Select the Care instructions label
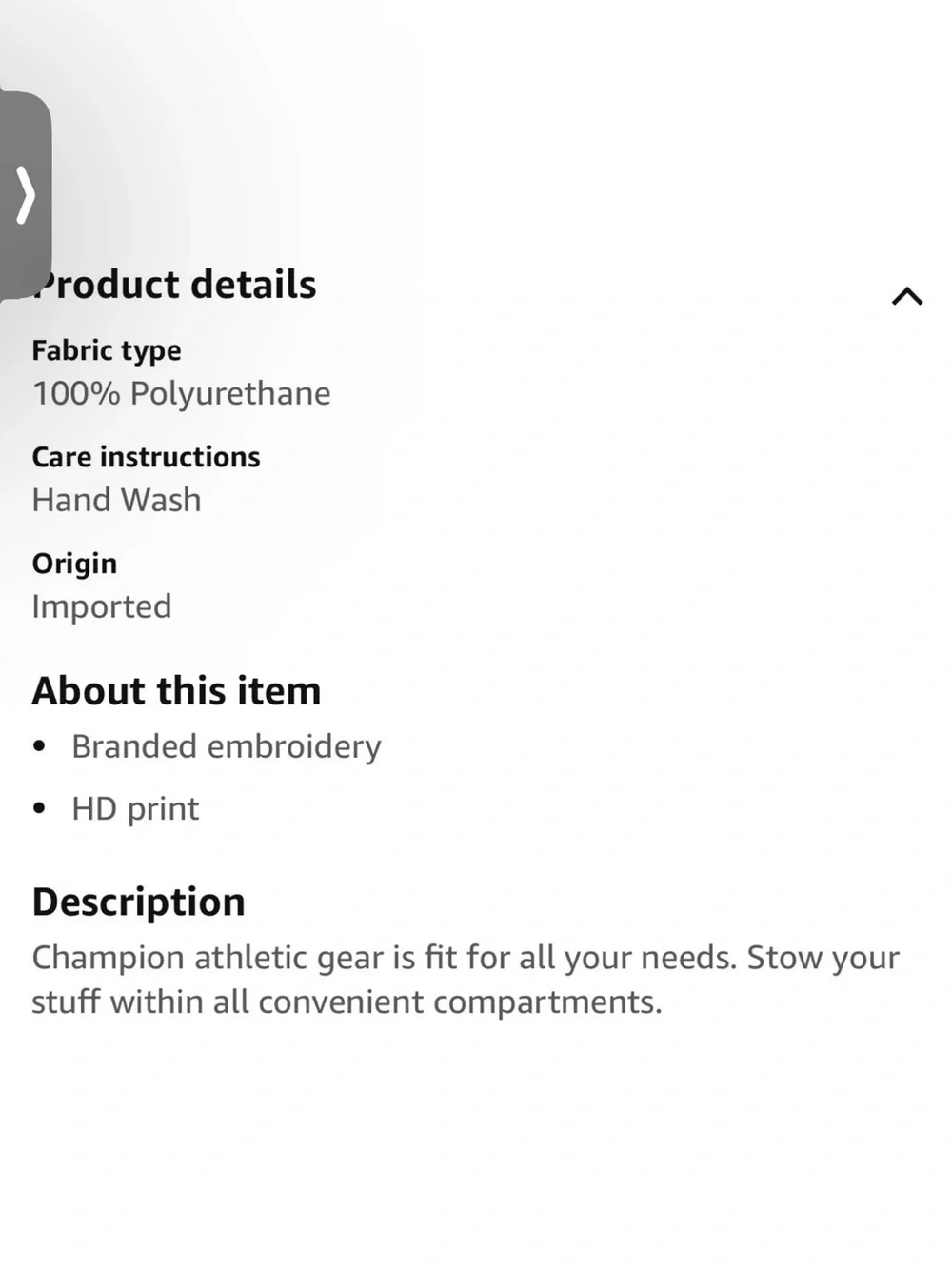This screenshot has height=1269, width=952. pos(146,457)
